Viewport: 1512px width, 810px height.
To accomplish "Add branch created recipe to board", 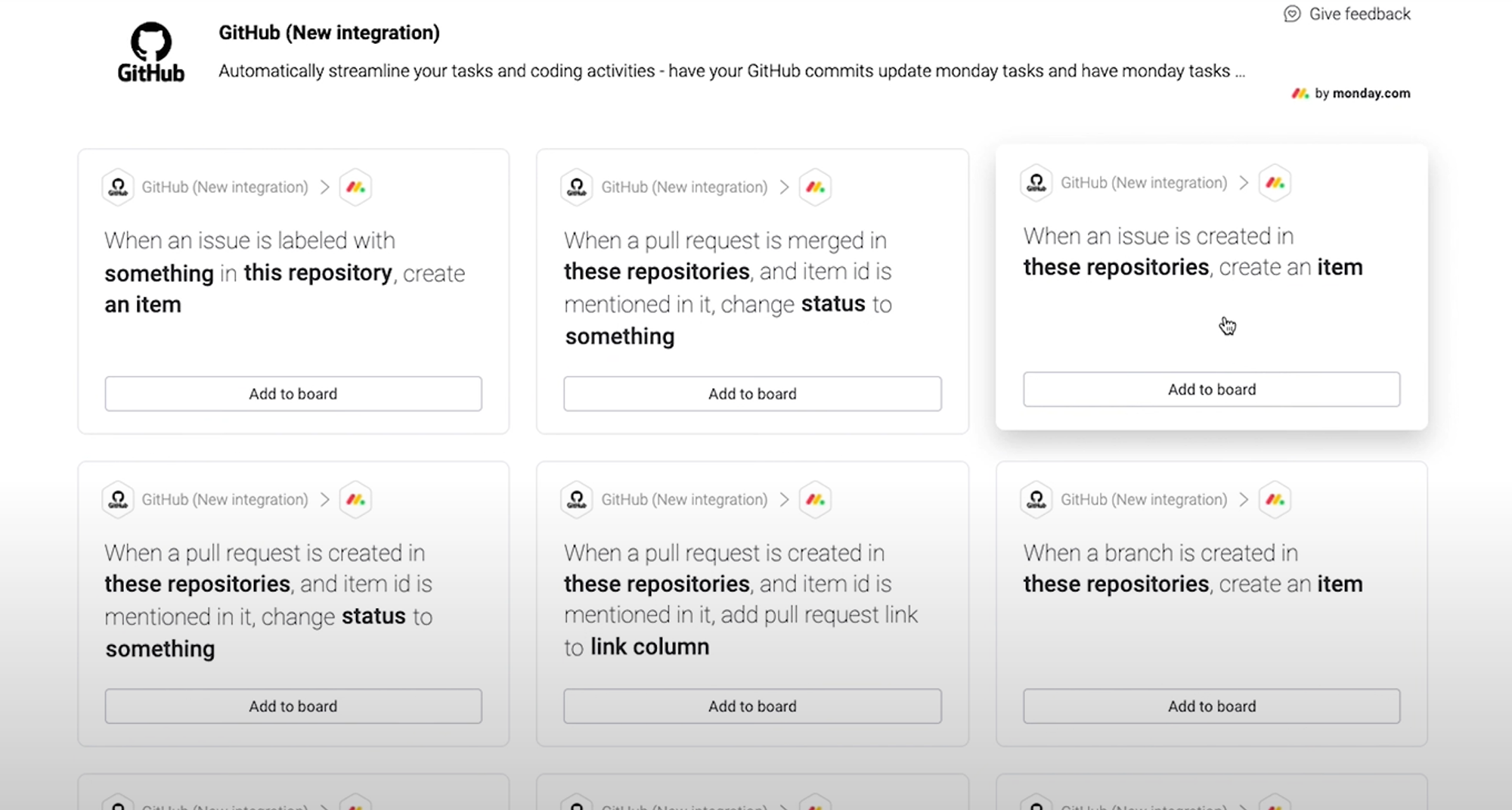I will (1211, 706).
